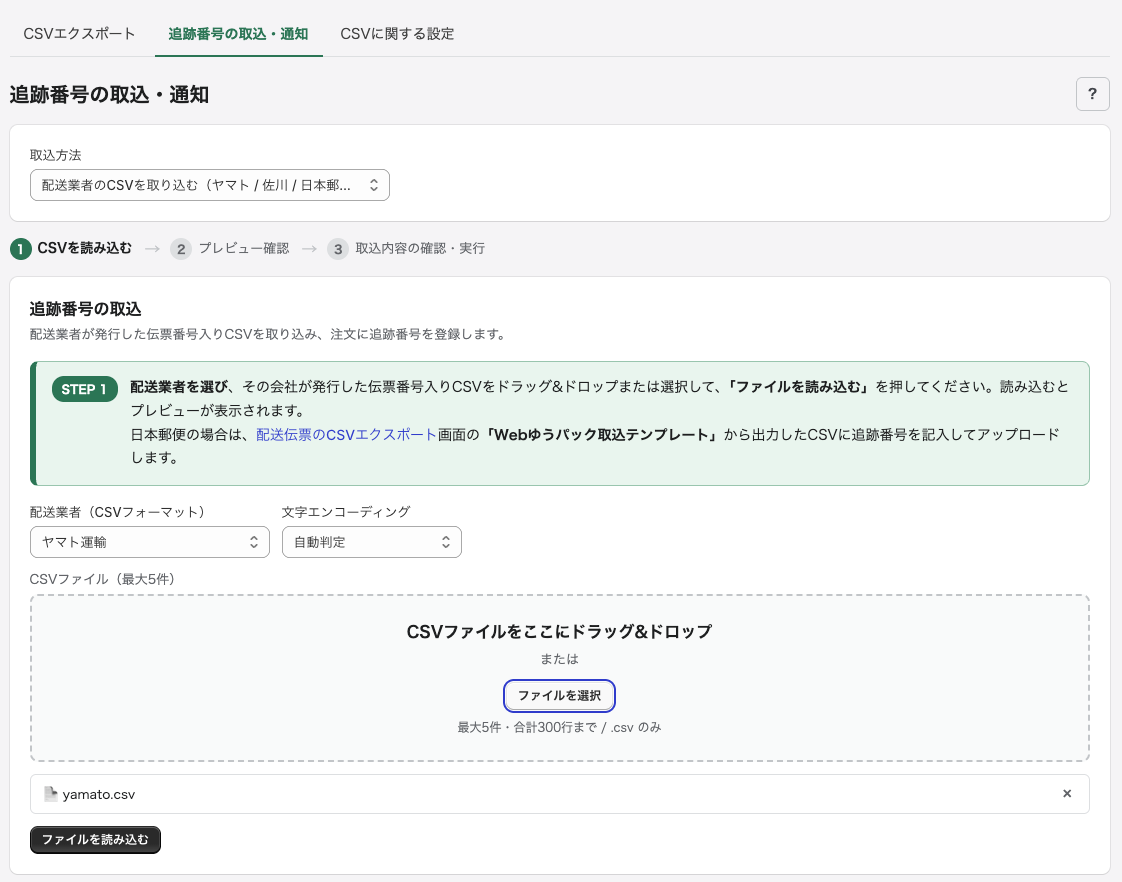Click the STEP 1 badge
This screenshot has width=1122, height=882.
84,388
